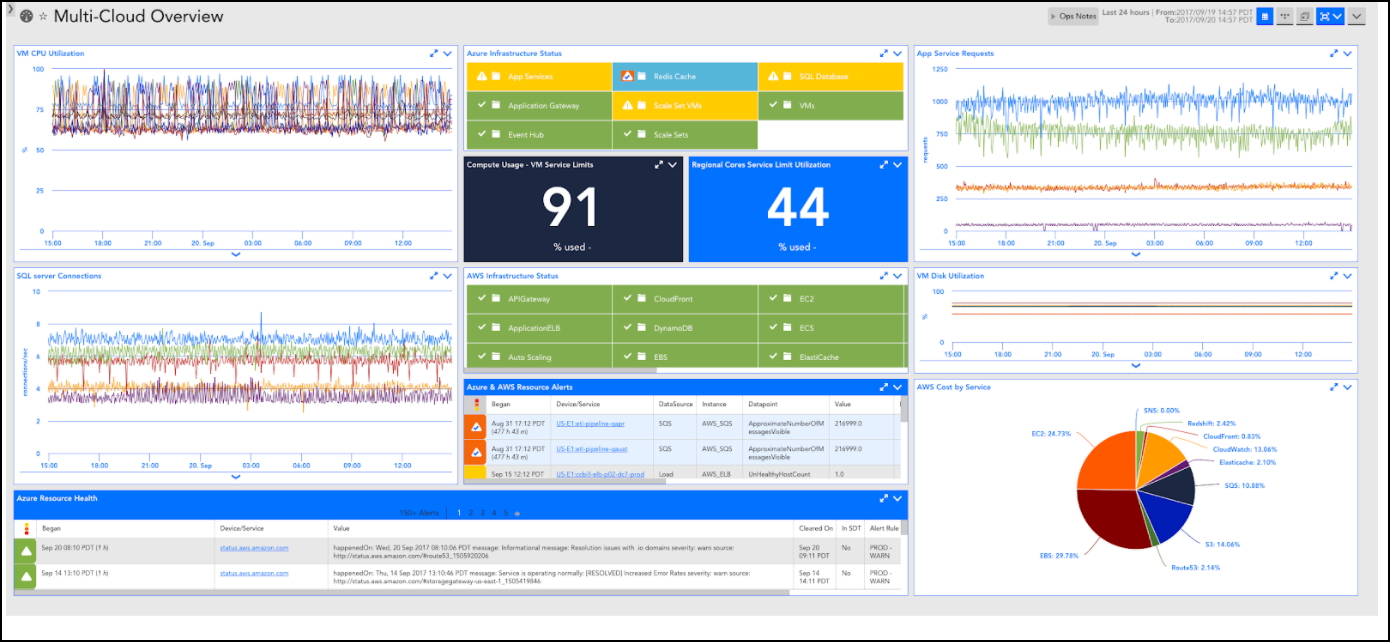Screen dimensions: 1390x642
Task: Click the 150+ Alerts label
Action: [418, 511]
